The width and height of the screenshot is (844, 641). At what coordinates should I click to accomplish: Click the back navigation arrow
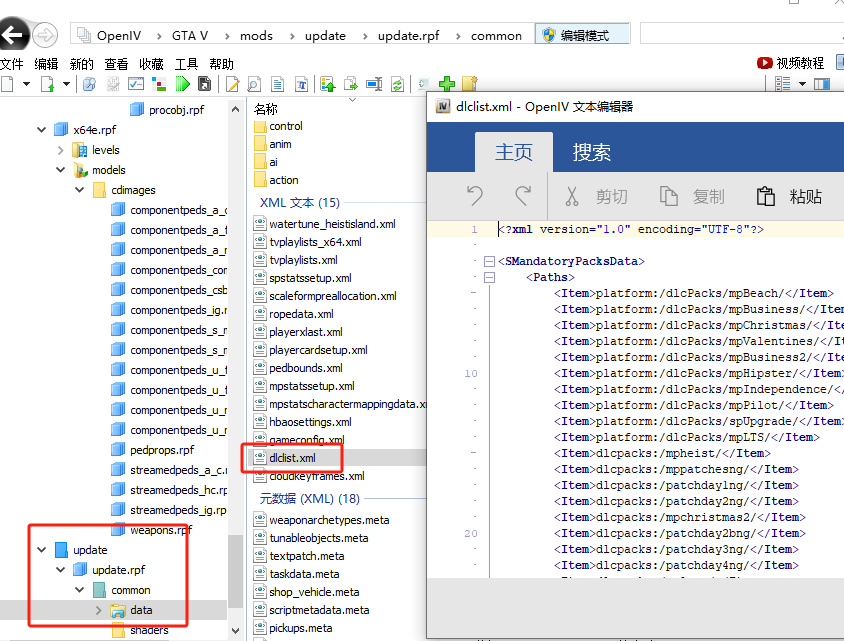coord(13,36)
